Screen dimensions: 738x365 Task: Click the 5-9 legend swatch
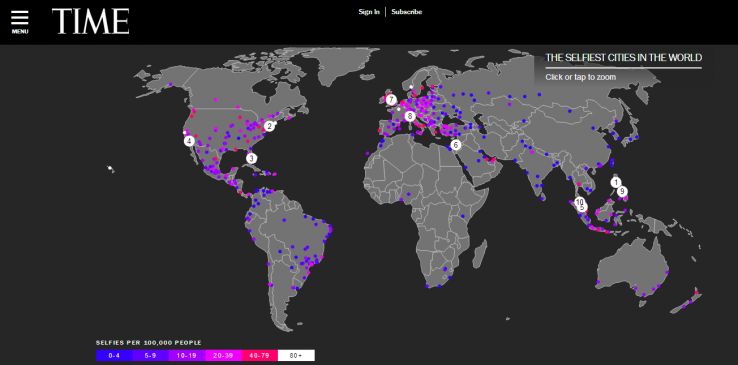coord(150,356)
